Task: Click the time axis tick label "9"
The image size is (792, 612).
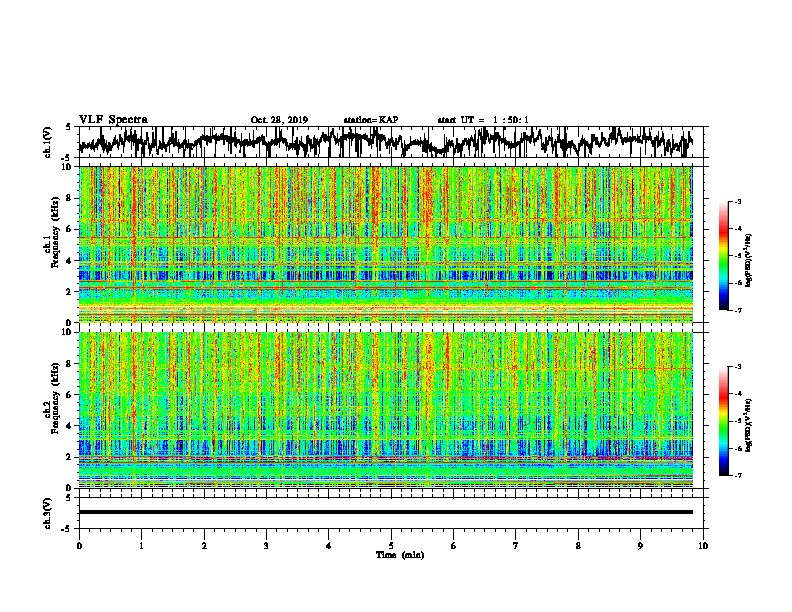Action: click(x=640, y=546)
